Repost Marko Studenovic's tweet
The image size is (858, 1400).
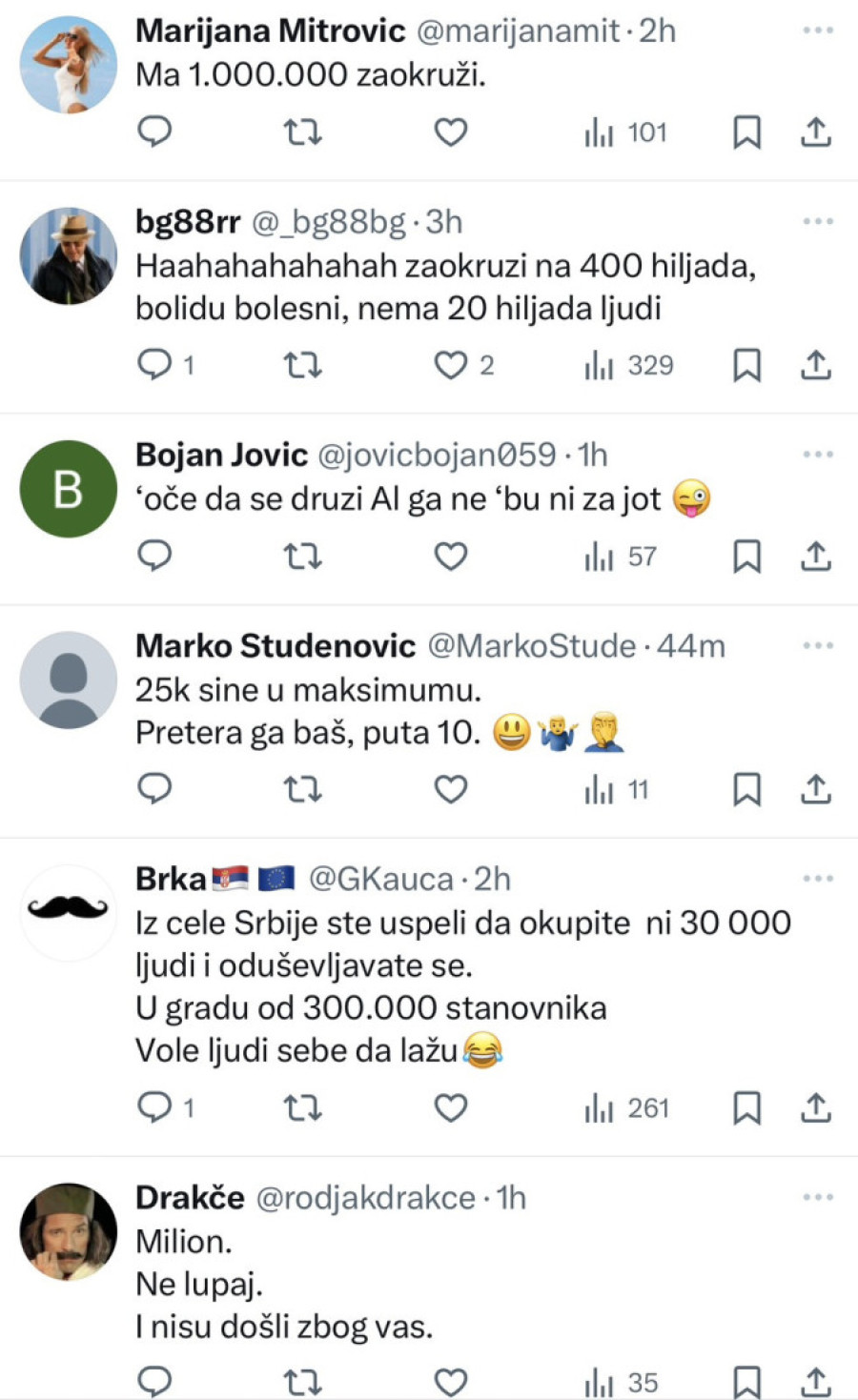[x=303, y=789]
